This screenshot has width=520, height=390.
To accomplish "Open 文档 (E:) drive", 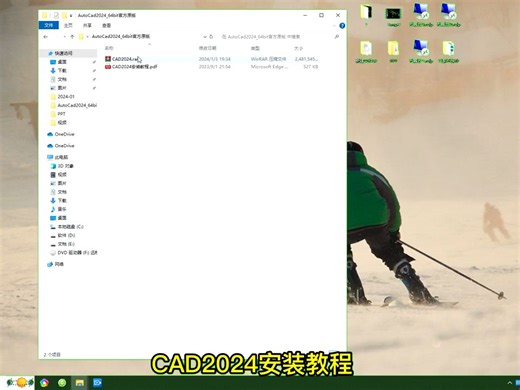I will [x=66, y=244].
